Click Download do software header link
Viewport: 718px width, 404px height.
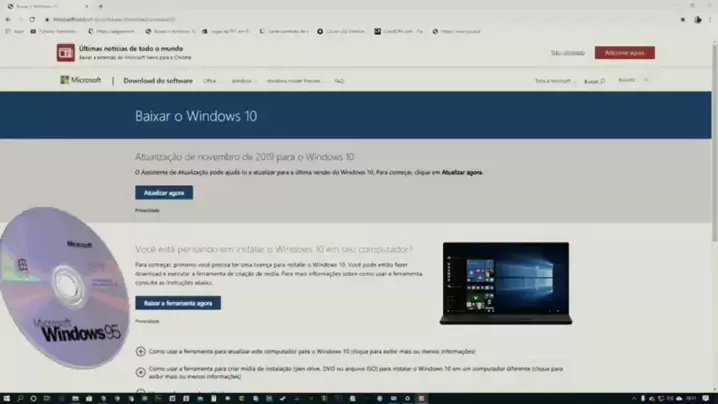158,81
